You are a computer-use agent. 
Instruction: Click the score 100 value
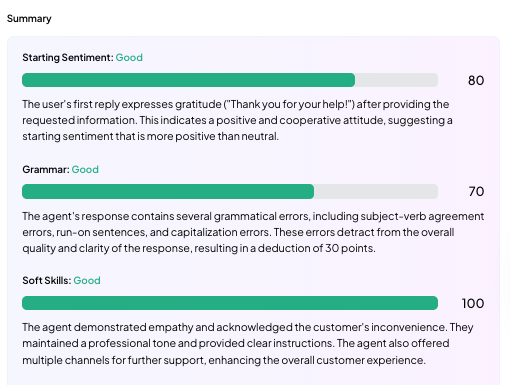coord(473,303)
